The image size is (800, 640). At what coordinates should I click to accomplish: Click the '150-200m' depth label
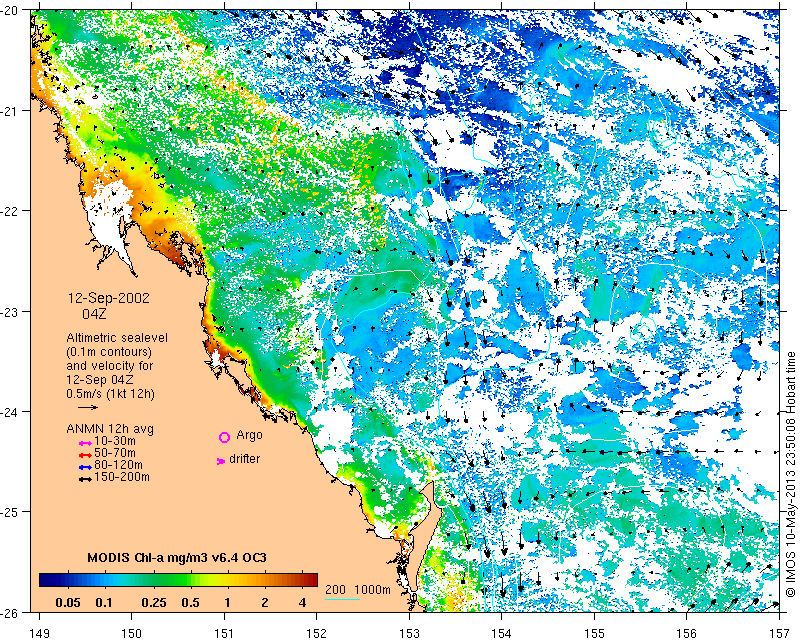pos(122,477)
